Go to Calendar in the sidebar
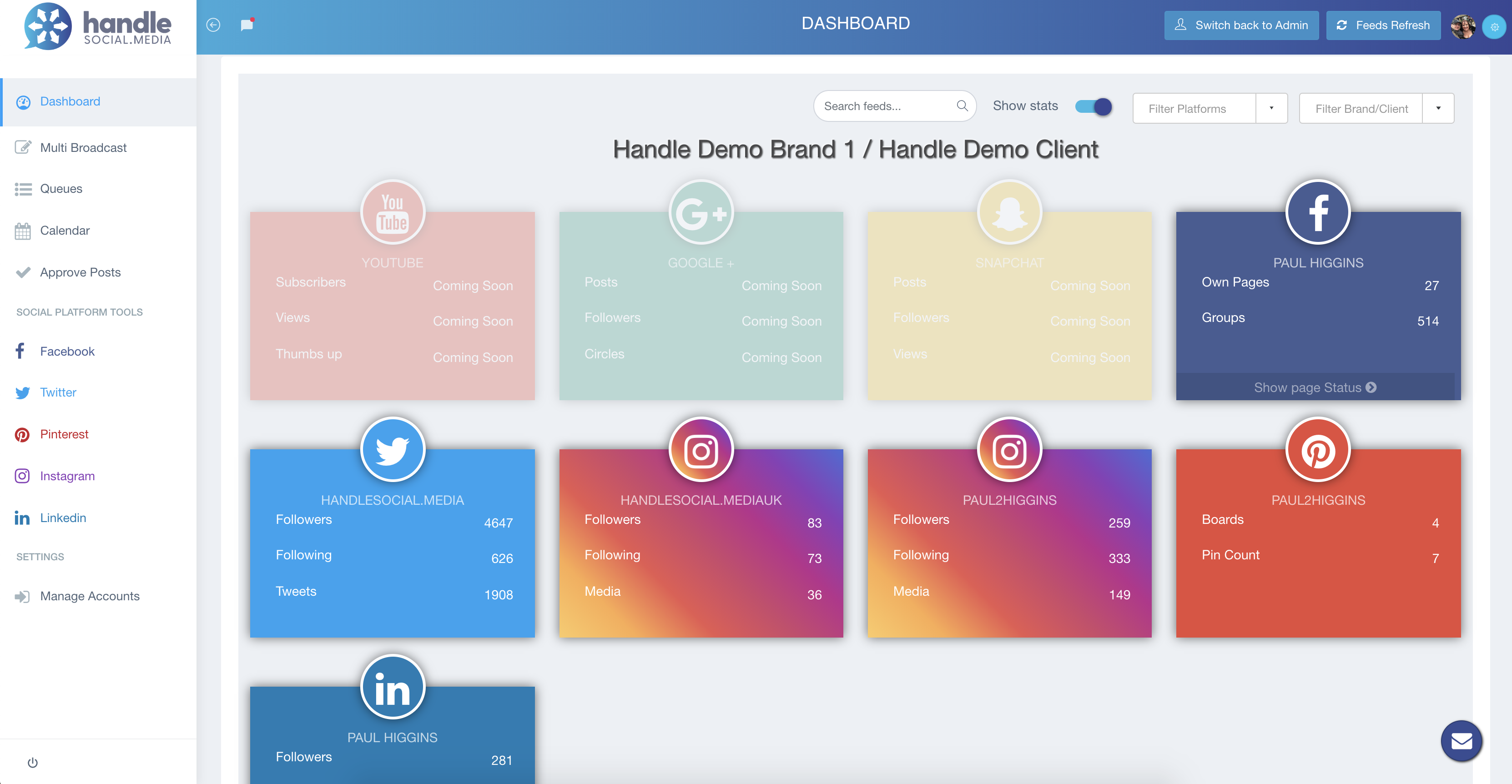 click(65, 231)
